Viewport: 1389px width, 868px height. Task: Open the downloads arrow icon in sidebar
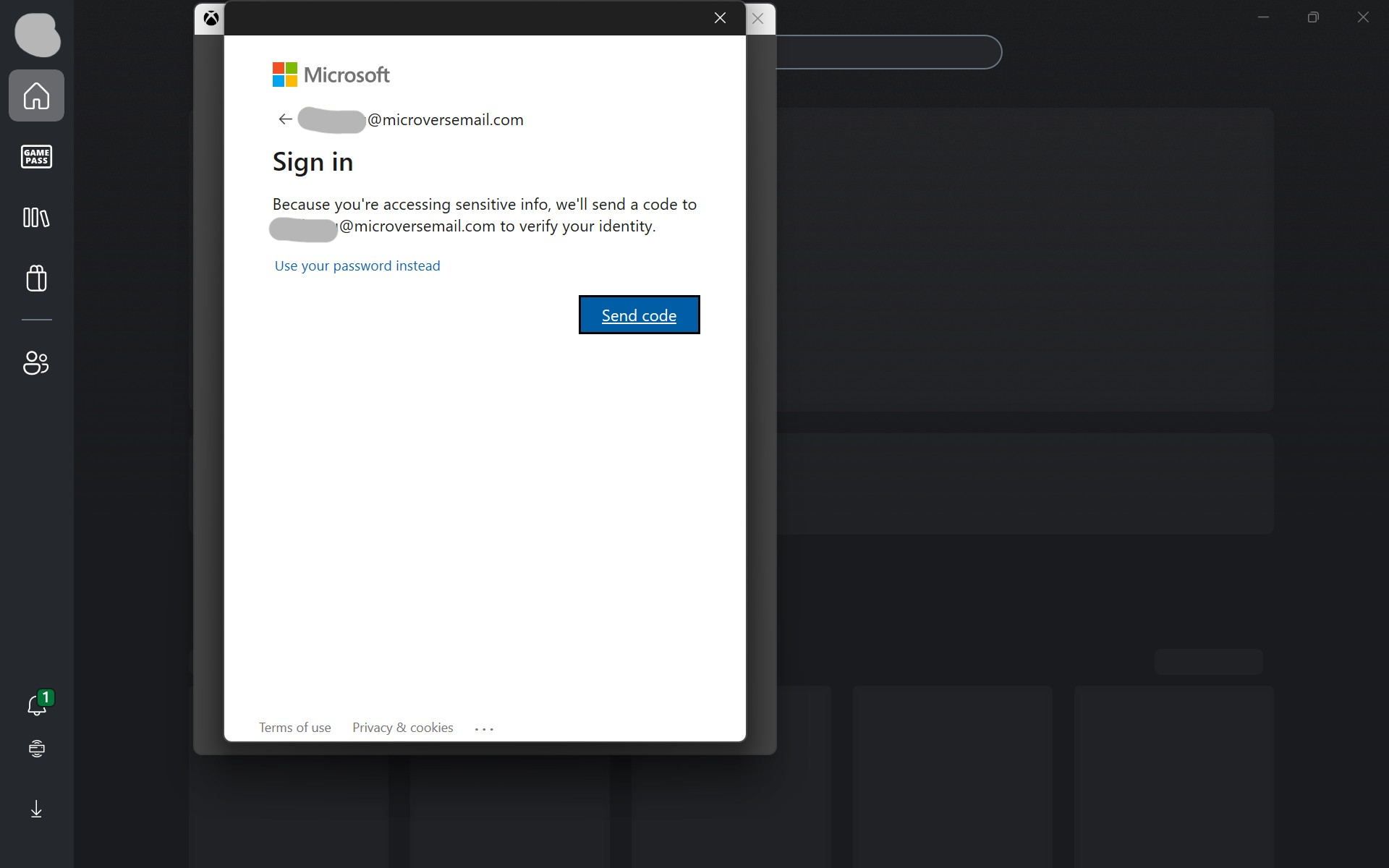pyautogui.click(x=36, y=809)
